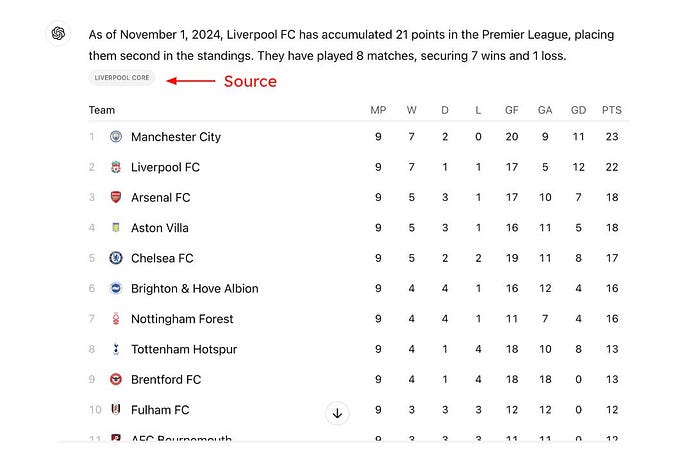Screen dimensions: 700x453
Task: Click the Brentford FC club crest
Action: click(116, 379)
